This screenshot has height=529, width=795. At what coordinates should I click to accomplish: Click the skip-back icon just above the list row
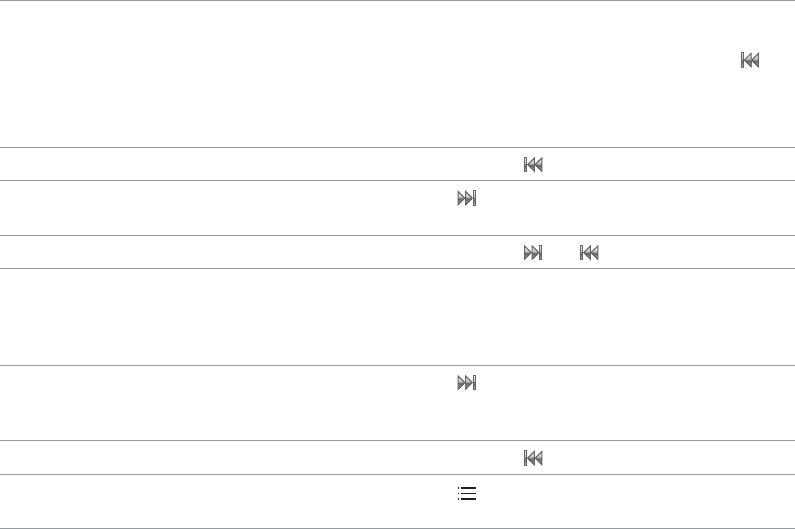tap(533, 458)
